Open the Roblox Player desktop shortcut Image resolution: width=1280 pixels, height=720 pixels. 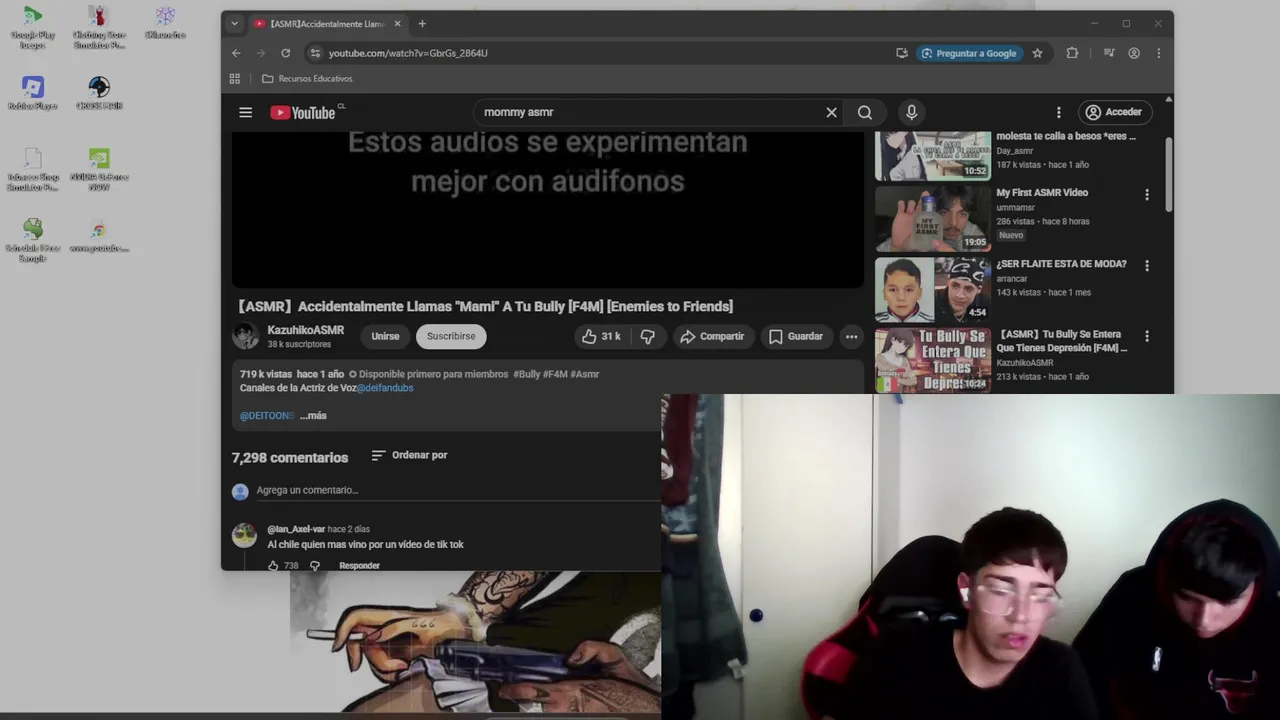(33, 93)
